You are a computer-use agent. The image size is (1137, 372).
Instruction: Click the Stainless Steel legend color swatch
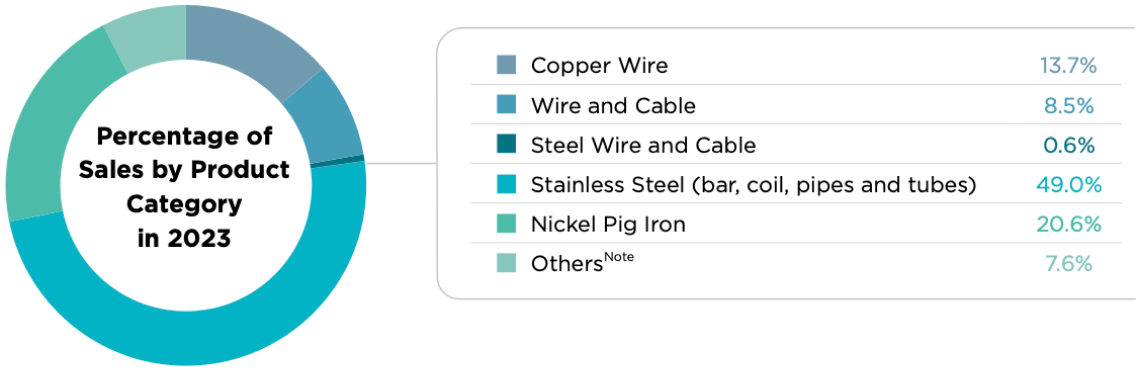[x=506, y=185]
